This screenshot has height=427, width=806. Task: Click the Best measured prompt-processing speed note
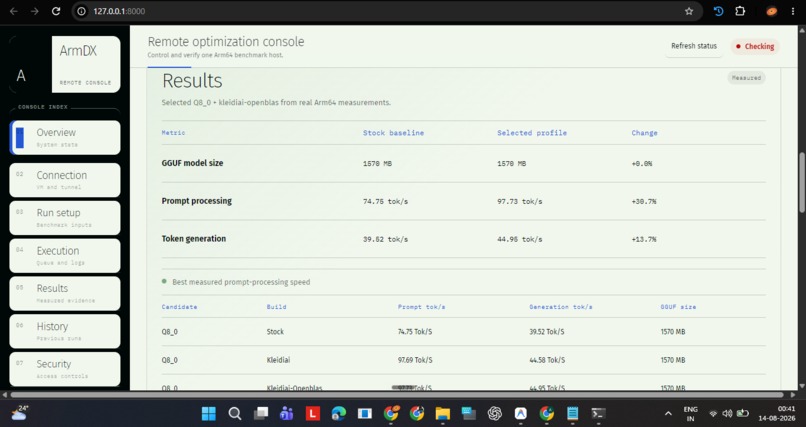241,282
